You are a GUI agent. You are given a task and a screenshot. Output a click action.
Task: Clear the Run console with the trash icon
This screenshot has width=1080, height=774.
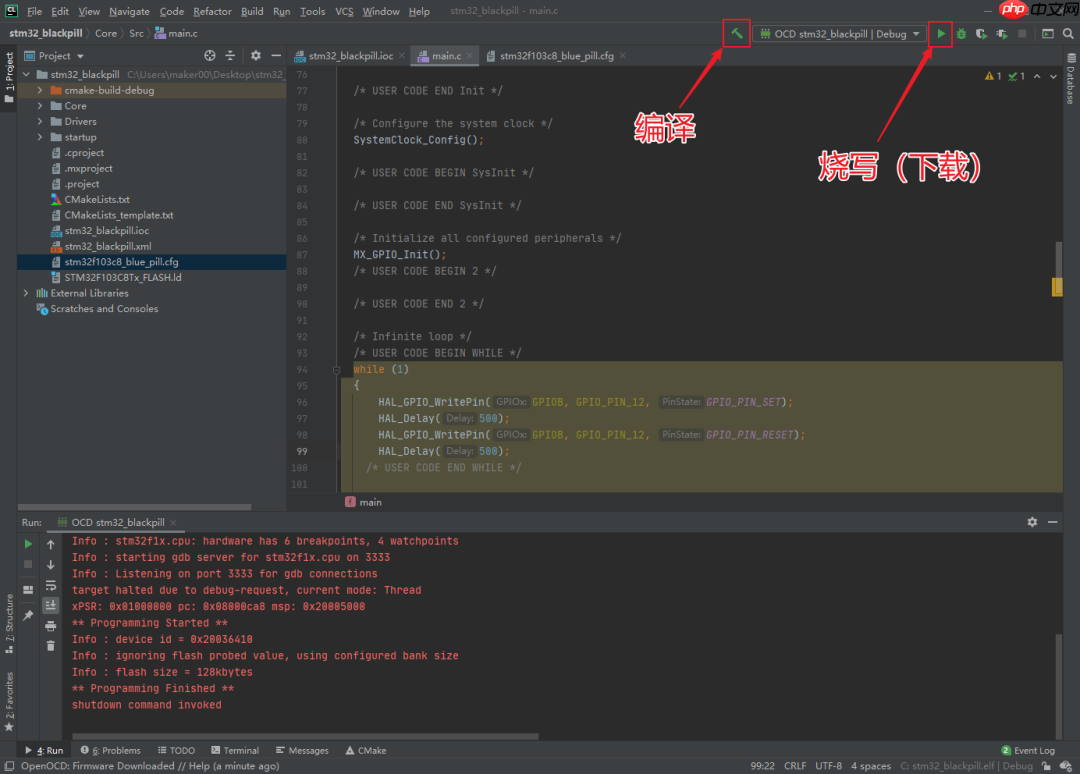coord(50,645)
